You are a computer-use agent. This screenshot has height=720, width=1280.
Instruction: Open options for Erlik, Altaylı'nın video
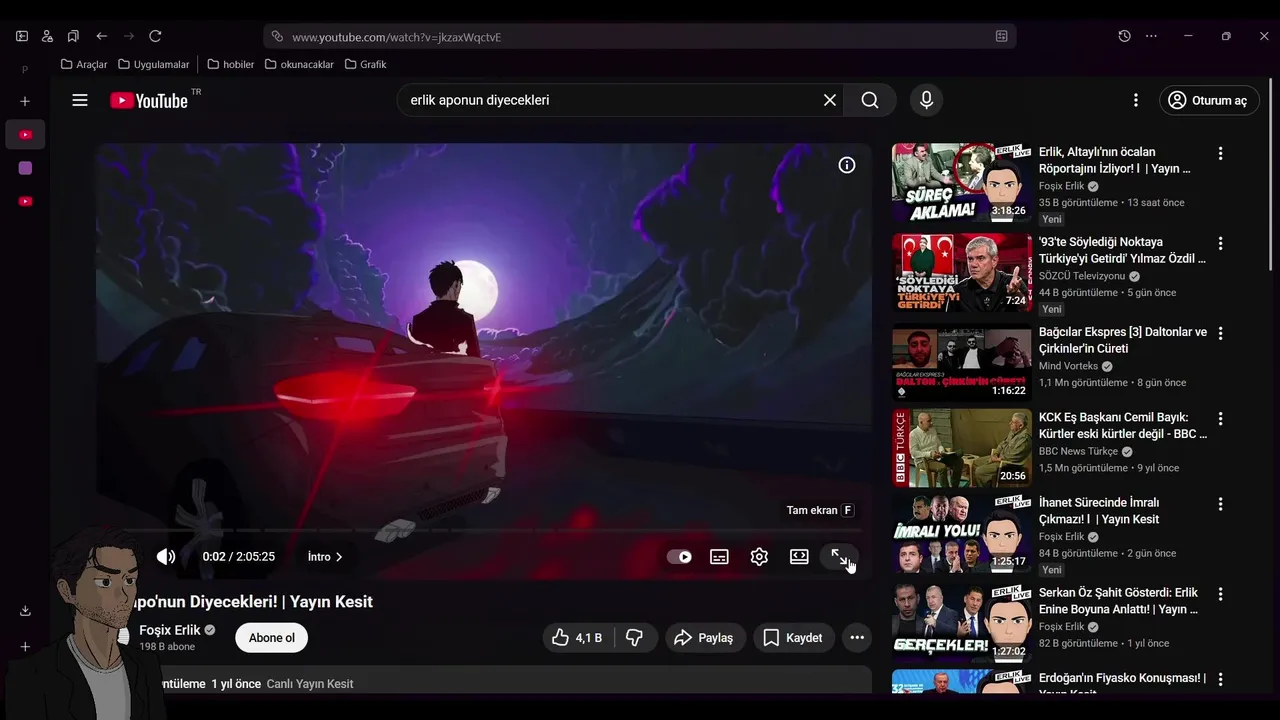pos(1220,153)
